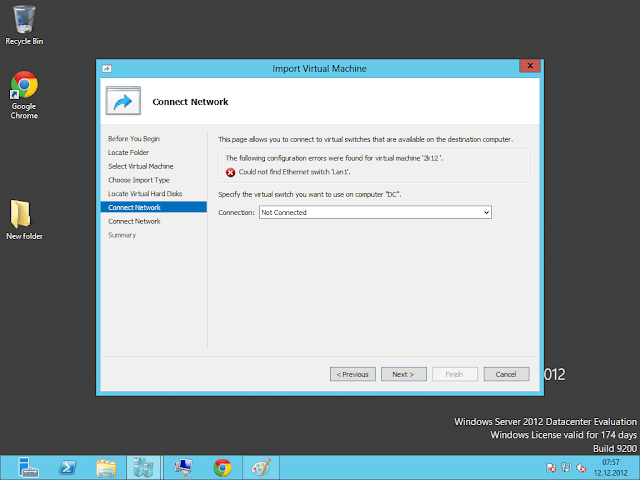Launch Windows PowerShell from the taskbar
Image resolution: width=640 pixels, height=480 pixels.
[x=66, y=467]
